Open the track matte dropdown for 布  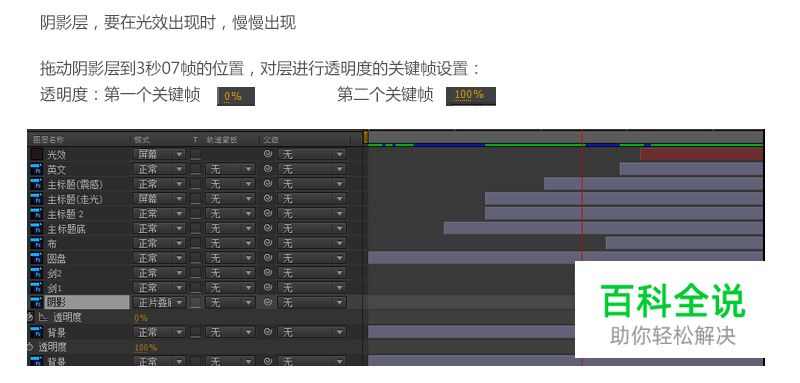coord(230,243)
